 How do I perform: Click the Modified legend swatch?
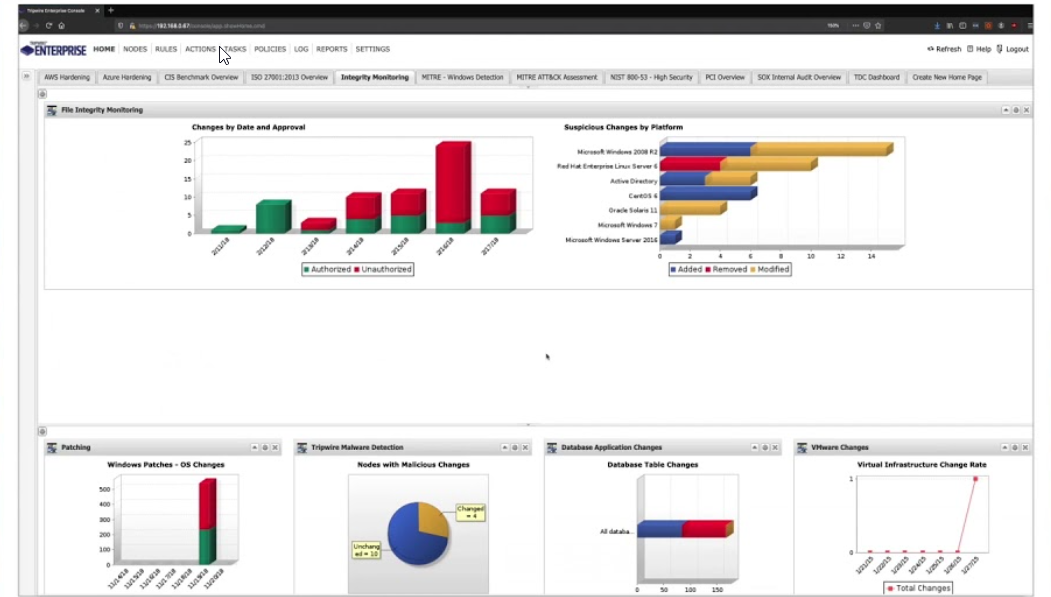pyautogui.click(x=753, y=269)
